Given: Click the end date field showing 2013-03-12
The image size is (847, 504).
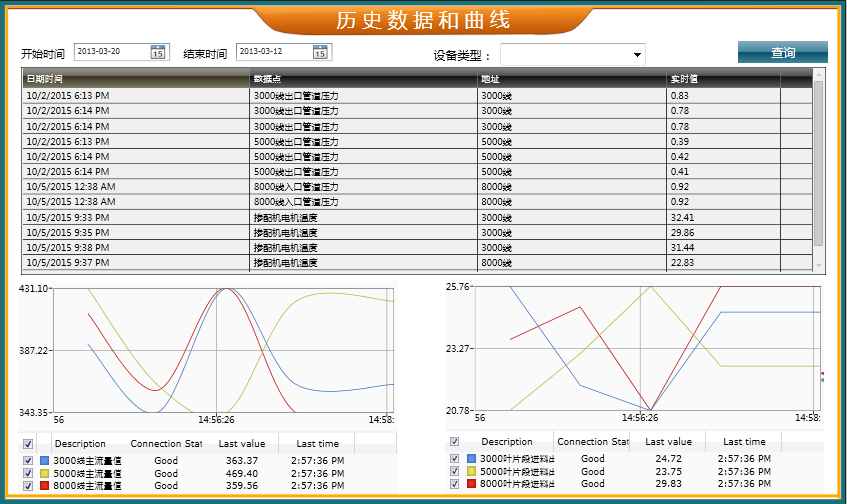Looking at the screenshot, I should tap(273, 52).
